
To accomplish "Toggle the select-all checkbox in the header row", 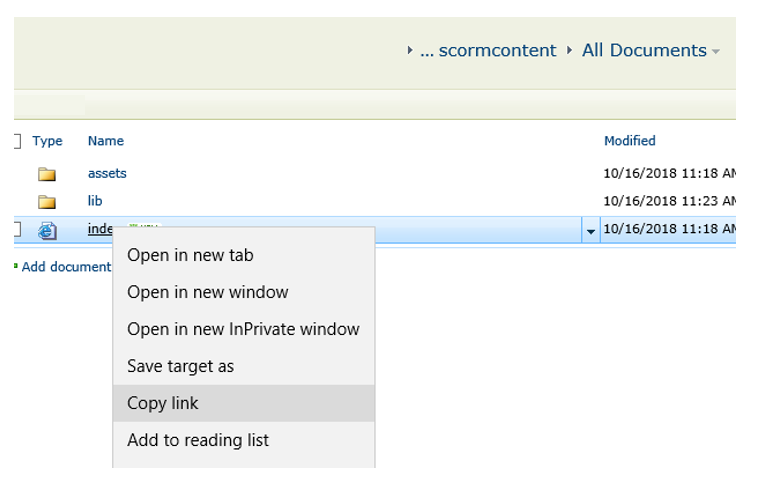I will coord(16,141).
